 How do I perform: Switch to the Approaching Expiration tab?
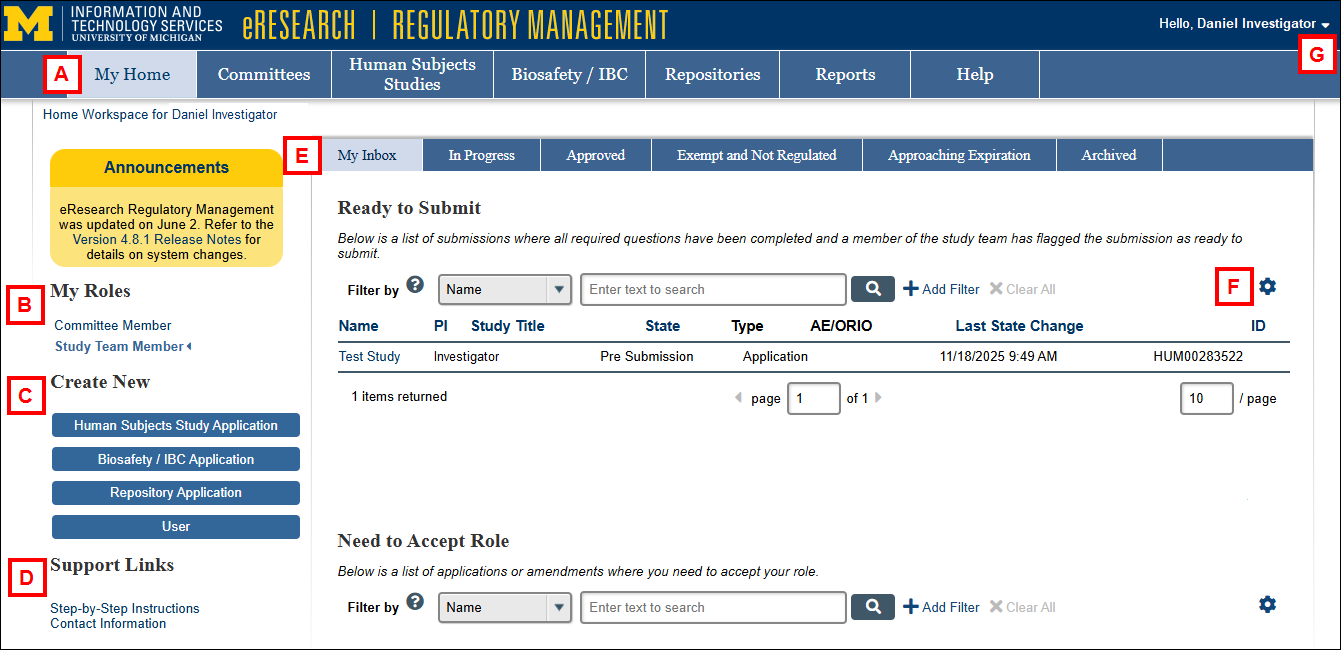(959, 155)
